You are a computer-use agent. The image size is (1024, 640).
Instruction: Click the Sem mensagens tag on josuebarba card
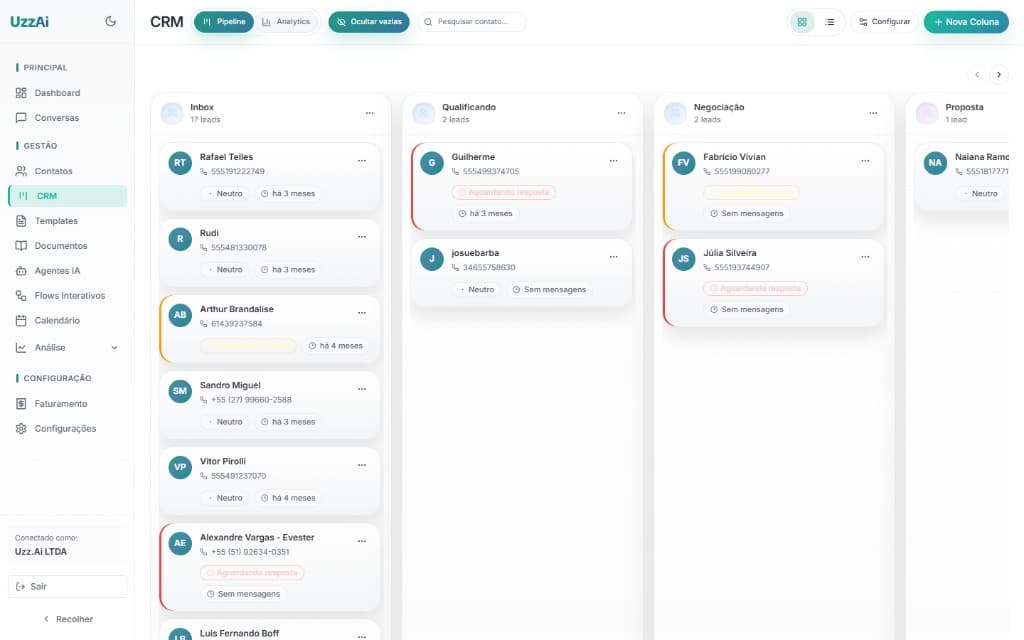[549, 289]
